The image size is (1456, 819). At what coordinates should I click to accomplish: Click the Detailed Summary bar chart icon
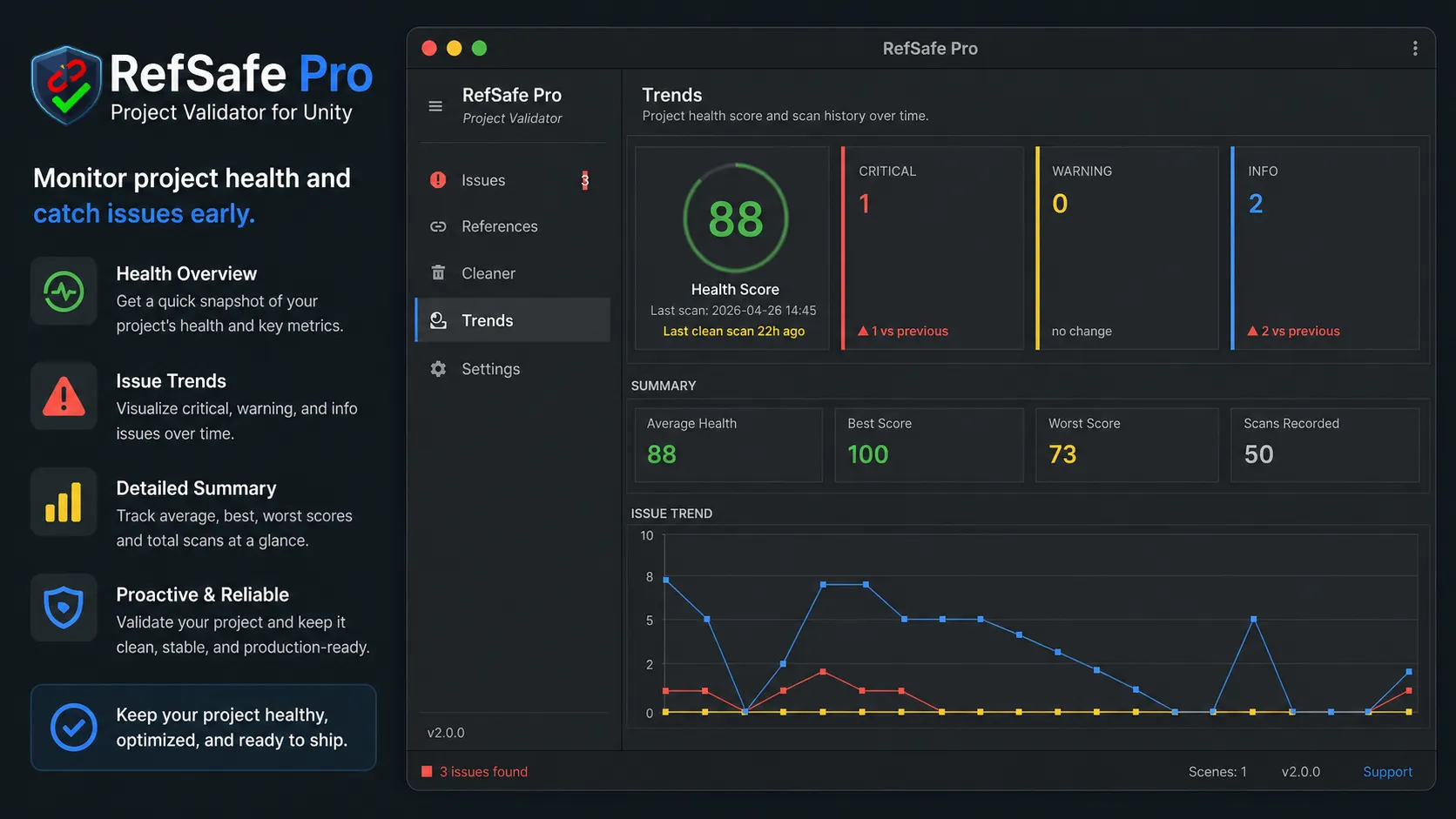click(x=64, y=503)
